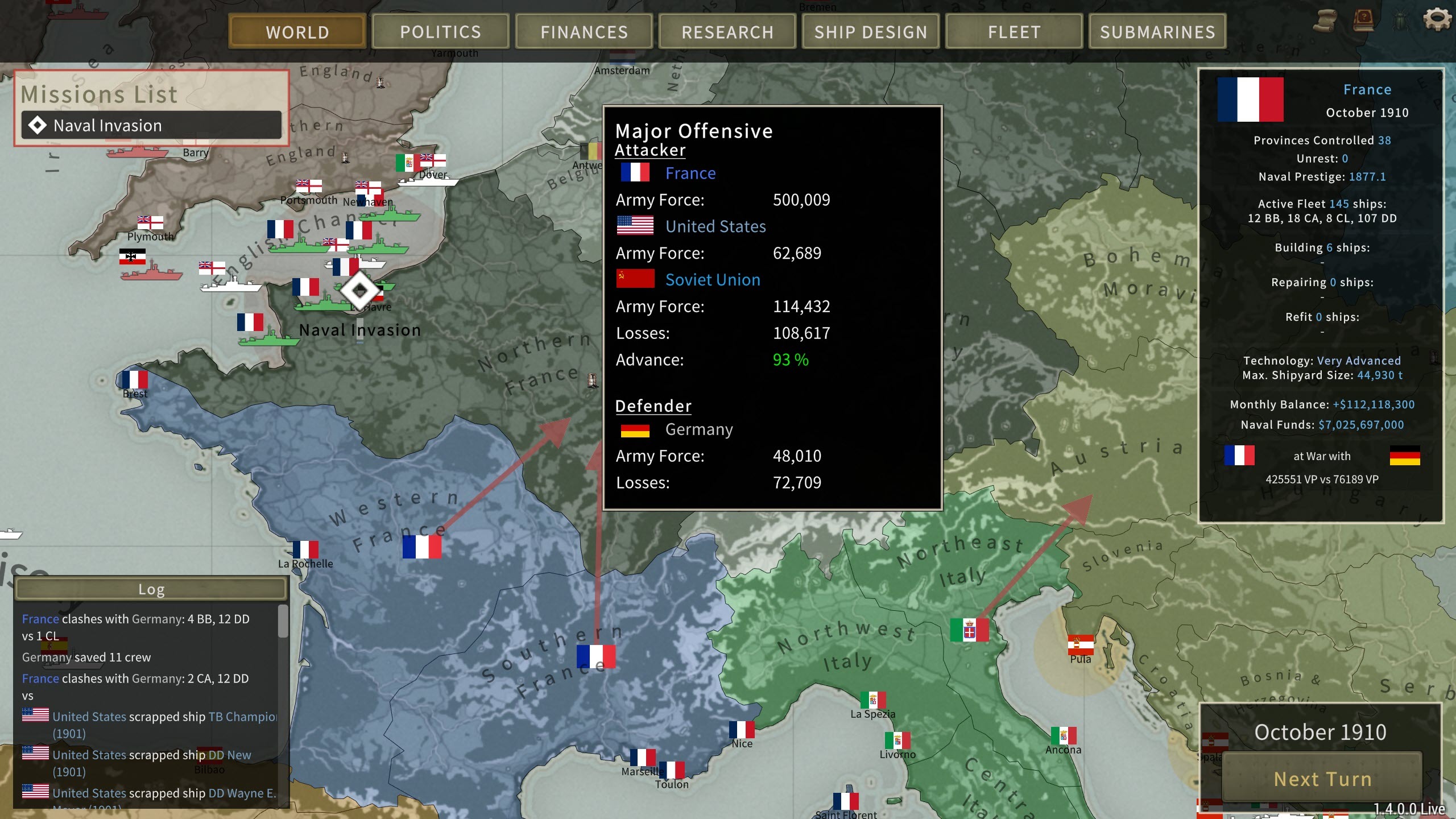Screen dimensions: 1456x819
Task: Open the scroll icon in top bar
Action: (1326, 20)
